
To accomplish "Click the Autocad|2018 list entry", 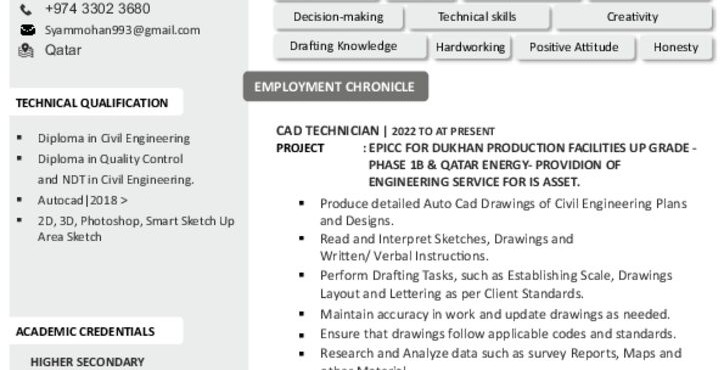I will [x=83, y=200].
